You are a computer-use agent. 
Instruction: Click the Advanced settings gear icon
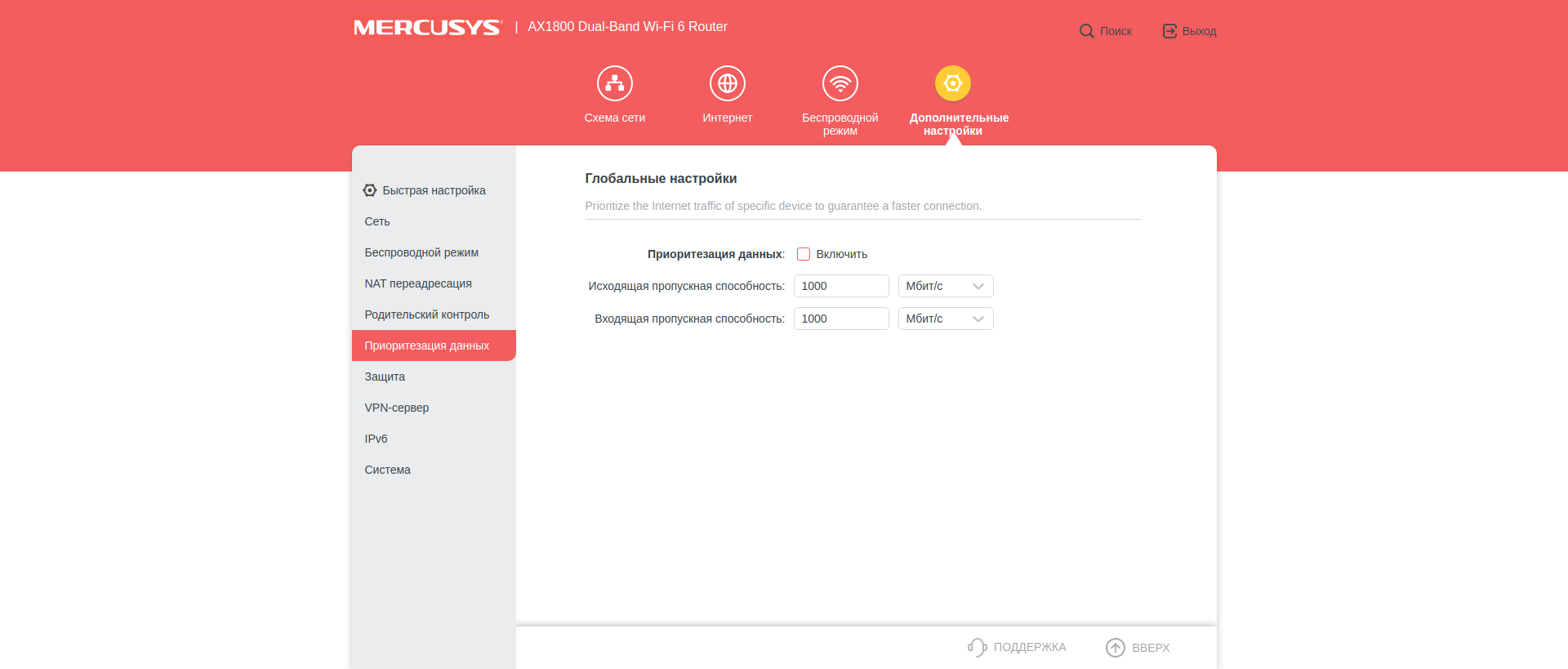point(952,83)
